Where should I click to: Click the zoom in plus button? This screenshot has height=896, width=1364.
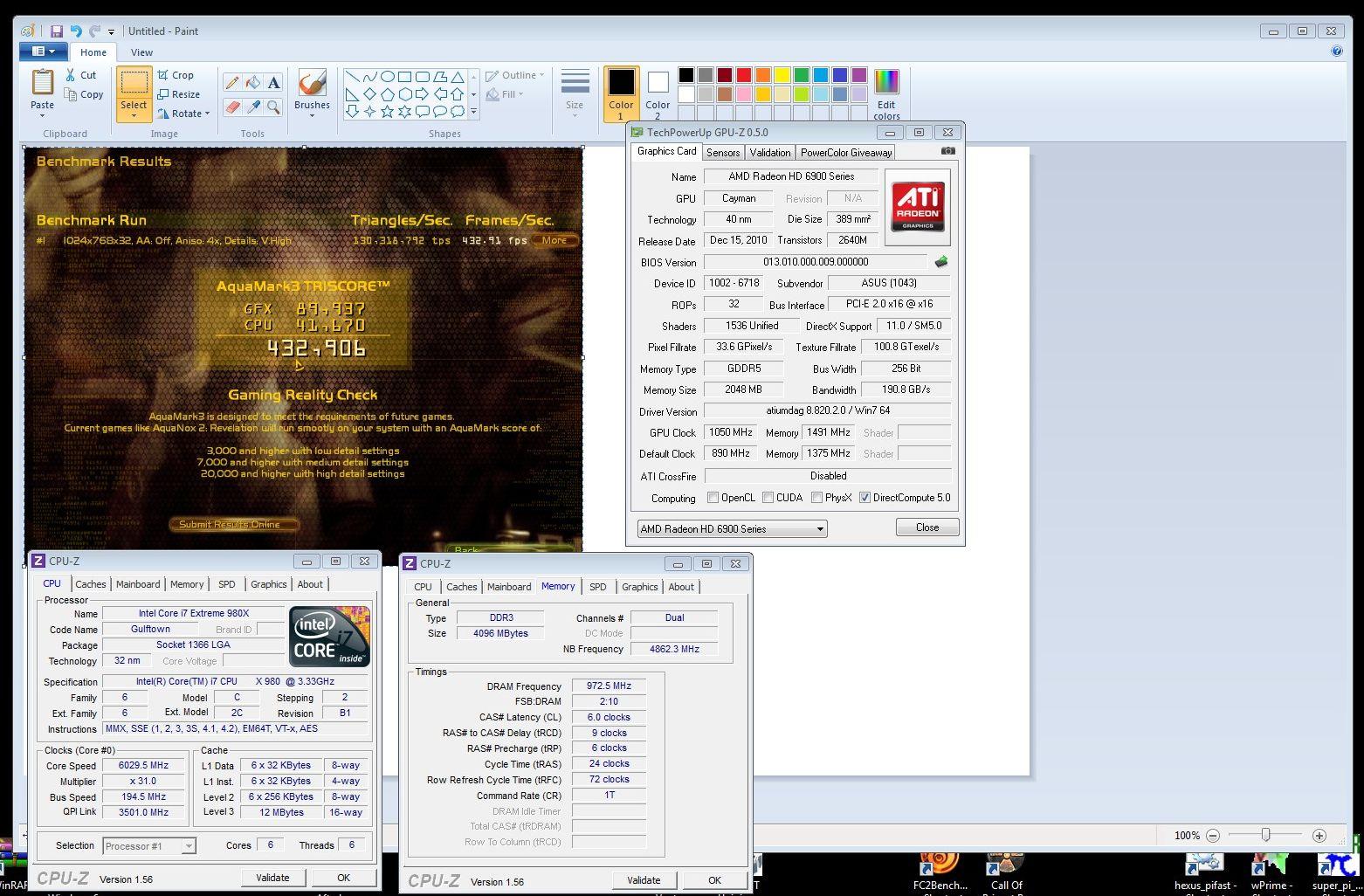[x=1319, y=836]
